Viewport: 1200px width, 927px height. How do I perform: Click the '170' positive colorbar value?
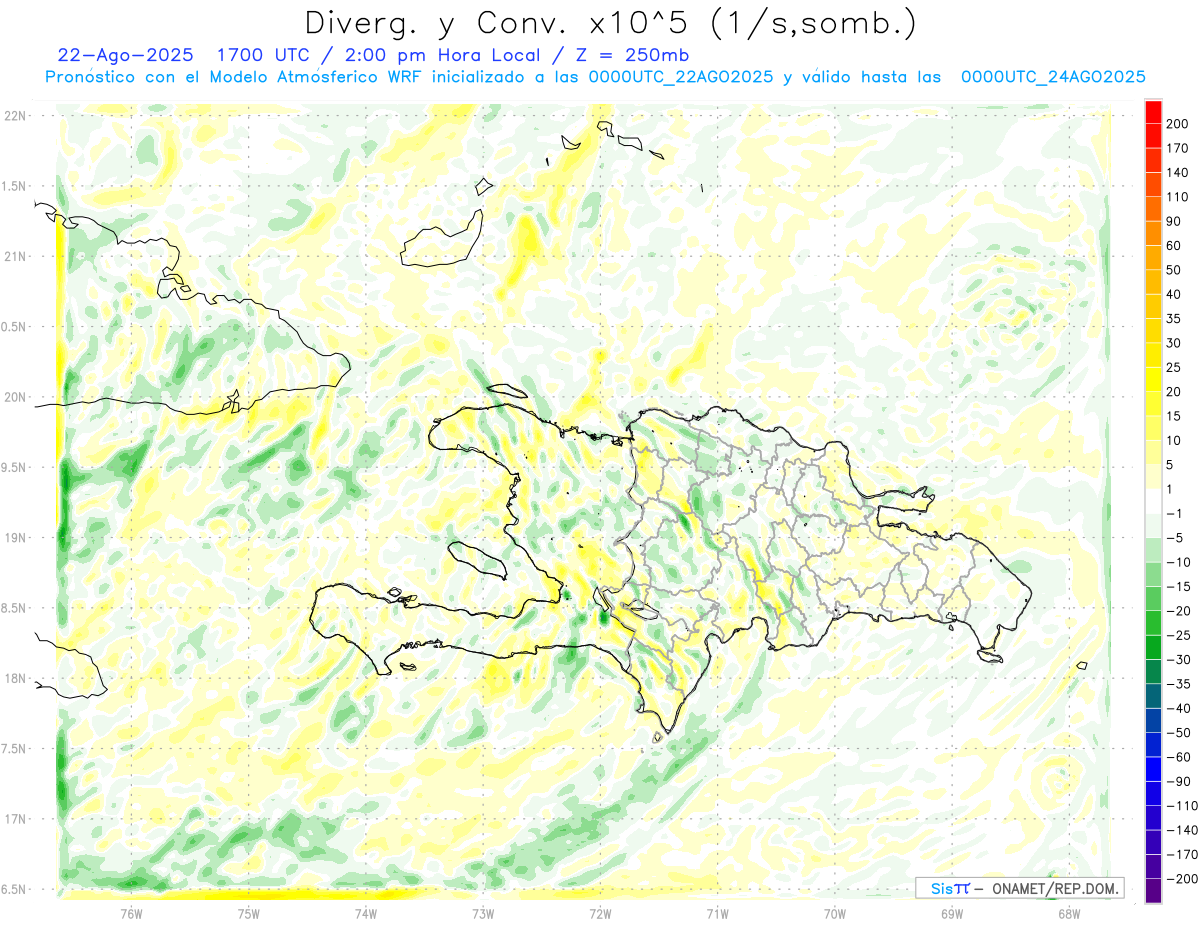click(1179, 148)
